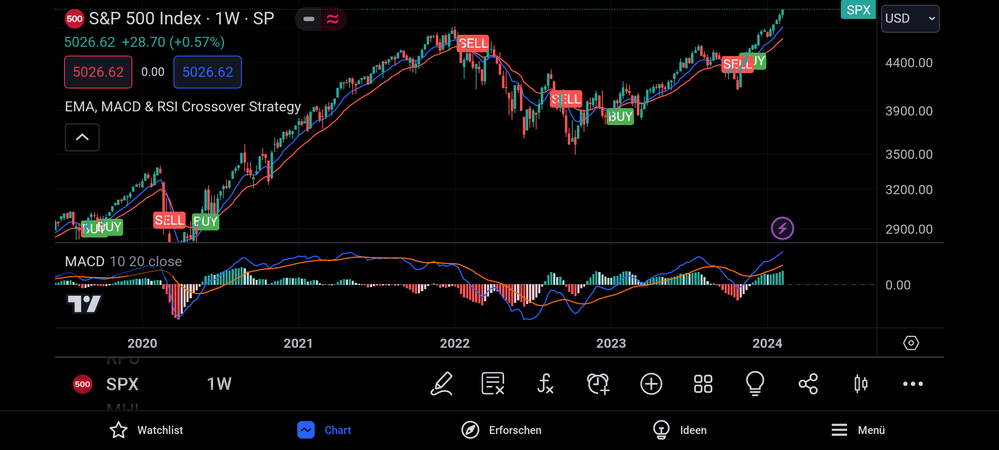Open the Menü tab
The image size is (999, 450).
tap(858, 430)
